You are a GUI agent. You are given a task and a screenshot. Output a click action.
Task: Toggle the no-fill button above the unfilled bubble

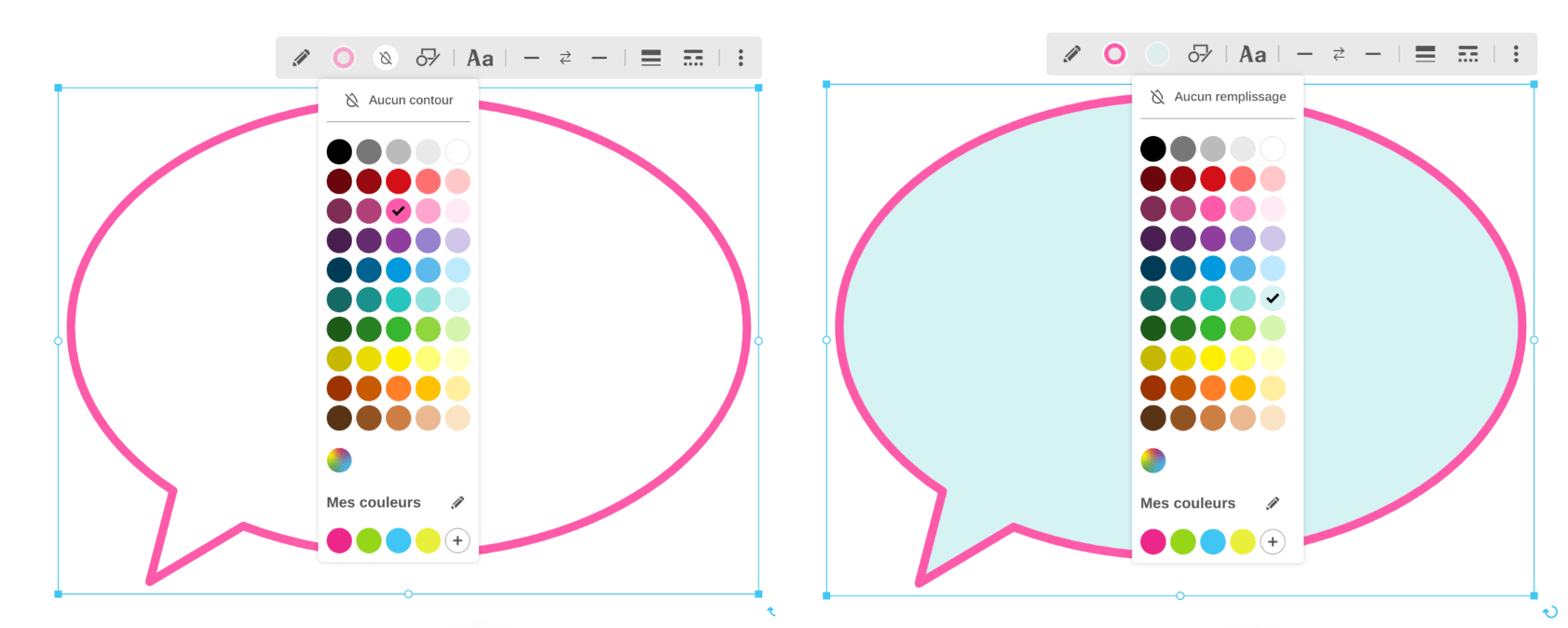[386, 58]
